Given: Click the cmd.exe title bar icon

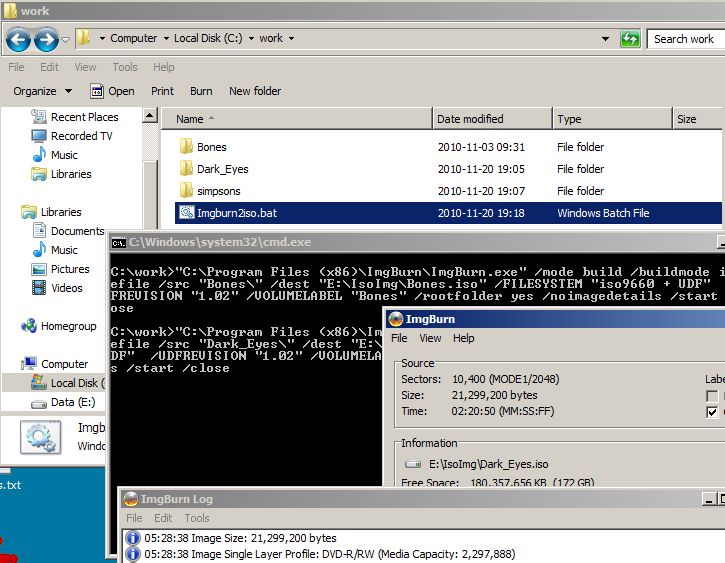Looking at the screenshot, I should (x=119, y=243).
